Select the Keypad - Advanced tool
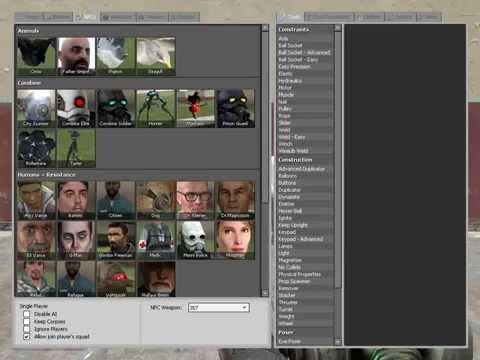Viewport: 480px width, 360px height. pyautogui.click(x=305, y=239)
